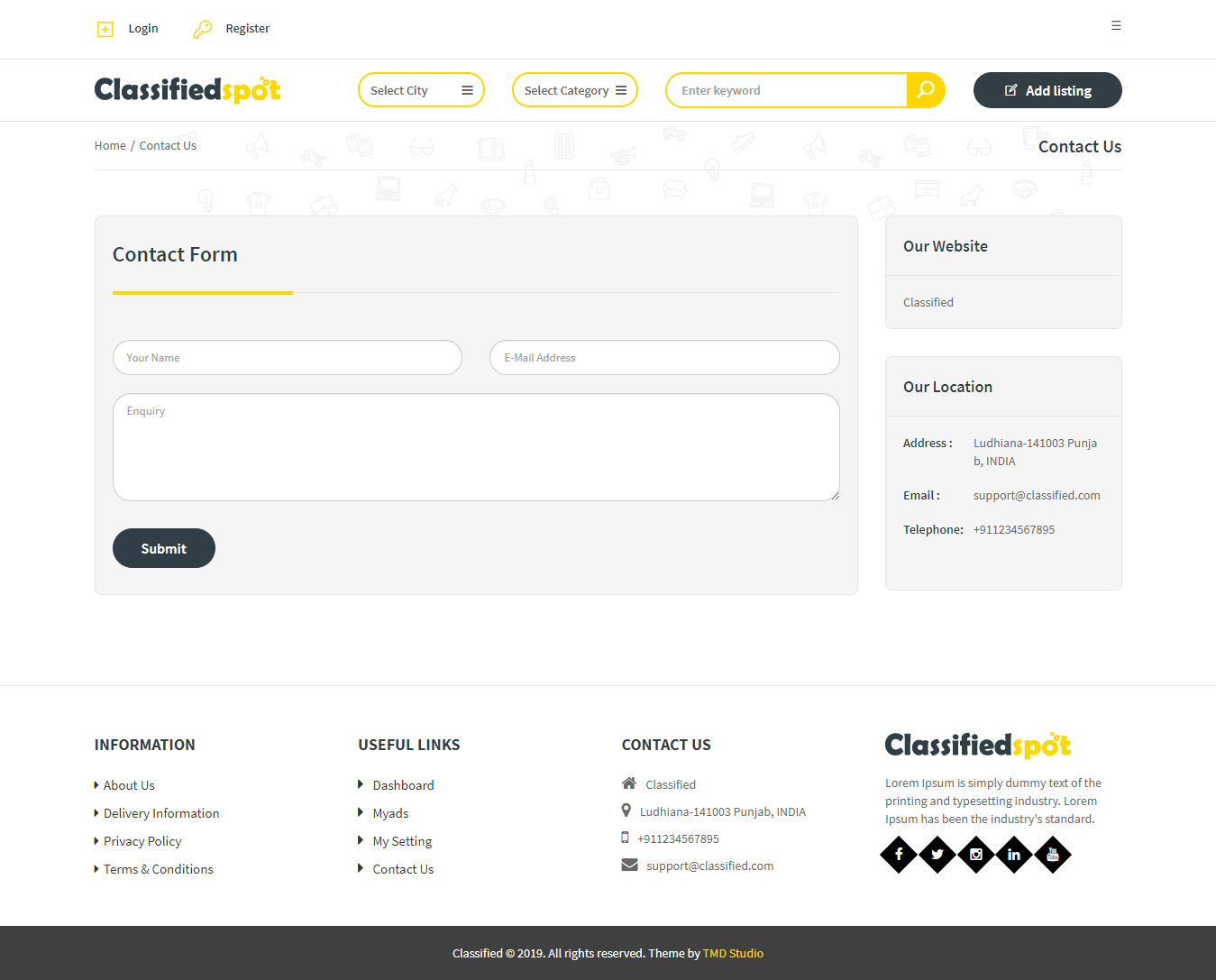The image size is (1216, 980).
Task: Click the Register key icon
Action: point(201,28)
